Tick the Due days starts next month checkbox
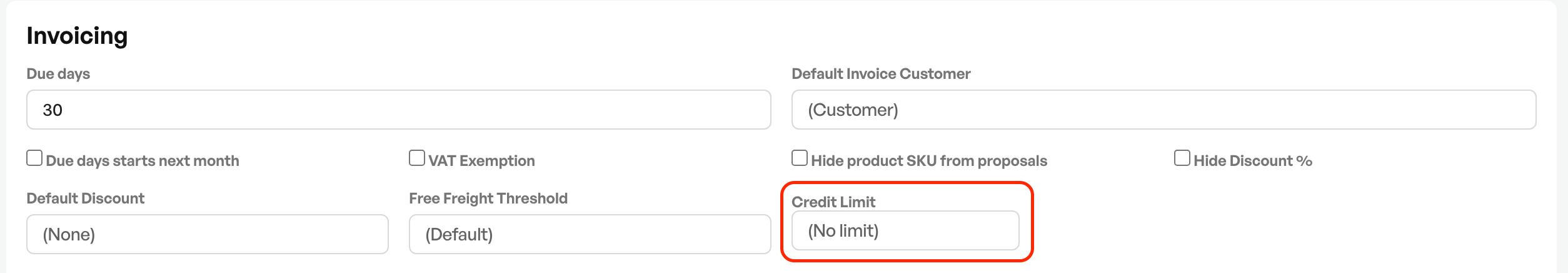1568x273 pixels. pyautogui.click(x=34, y=158)
